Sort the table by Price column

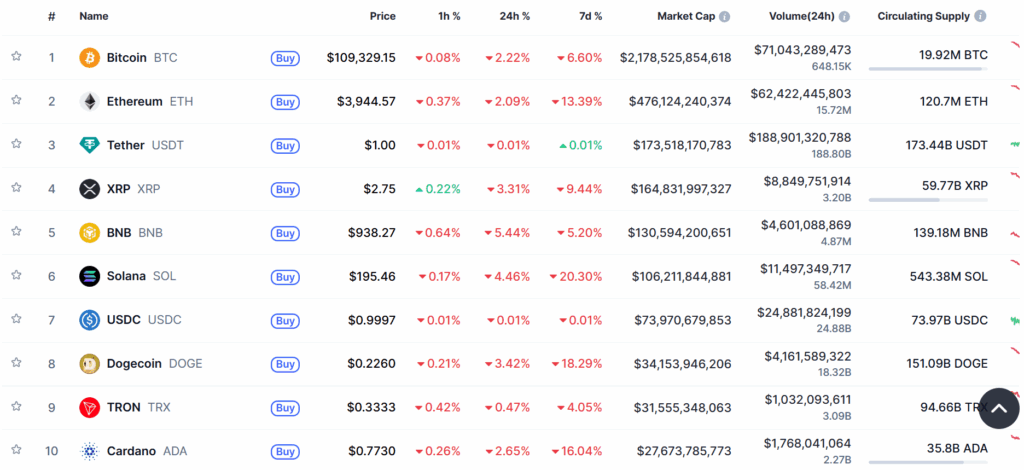pyautogui.click(x=383, y=16)
